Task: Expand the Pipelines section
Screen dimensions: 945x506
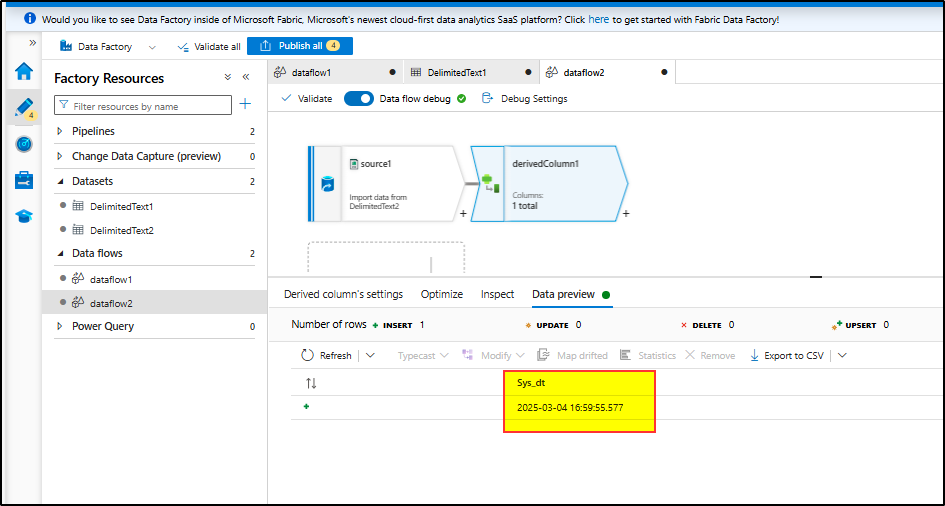Action: tap(59, 131)
